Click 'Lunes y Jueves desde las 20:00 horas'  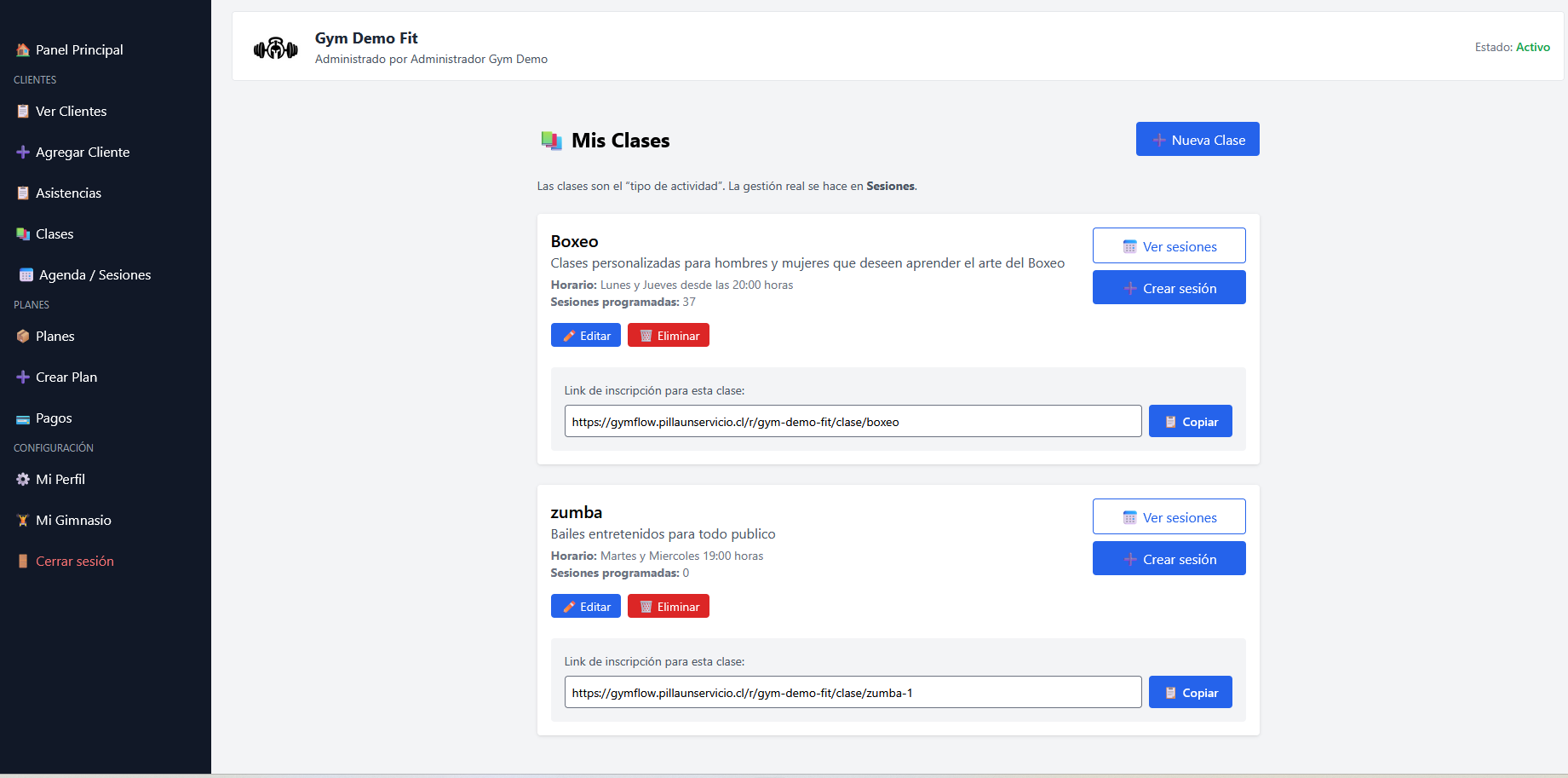point(697,285)
